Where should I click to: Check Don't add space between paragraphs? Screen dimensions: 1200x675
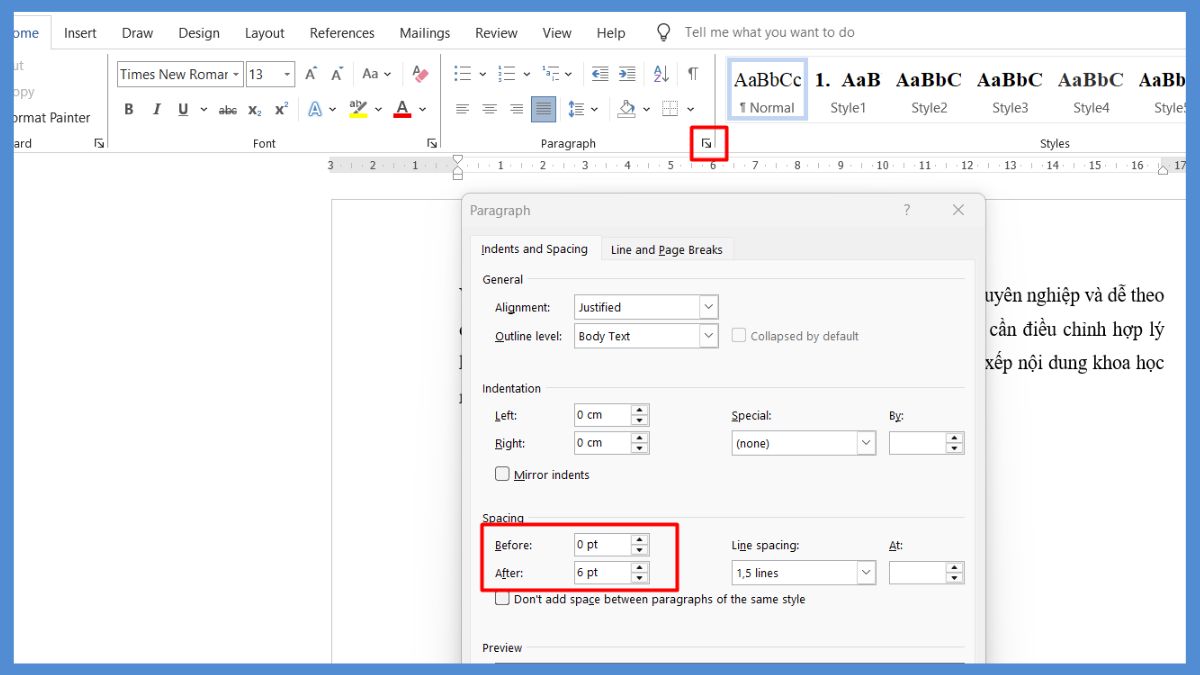[x=502, y=599]
